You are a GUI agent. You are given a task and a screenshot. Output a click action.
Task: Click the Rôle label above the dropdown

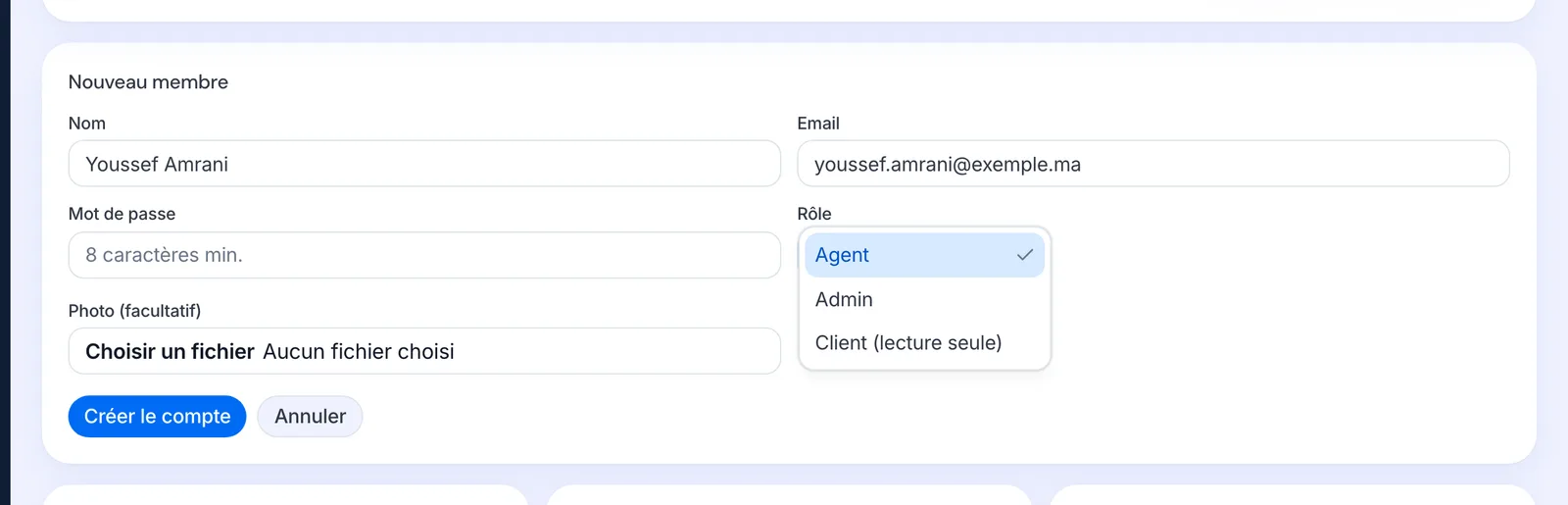(814, 214)
